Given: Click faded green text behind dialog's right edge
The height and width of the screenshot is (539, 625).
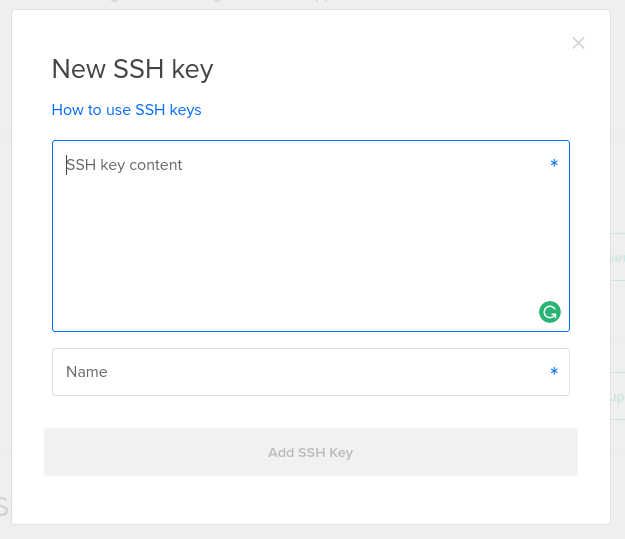Looking at the screenshot, I should pos(617,257).
